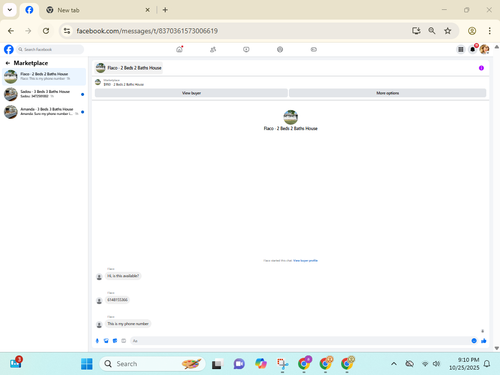Open the clock showing 9:10 PM
Image resolution: width=500 pixels, height=375 pixels.
(464, 364)
